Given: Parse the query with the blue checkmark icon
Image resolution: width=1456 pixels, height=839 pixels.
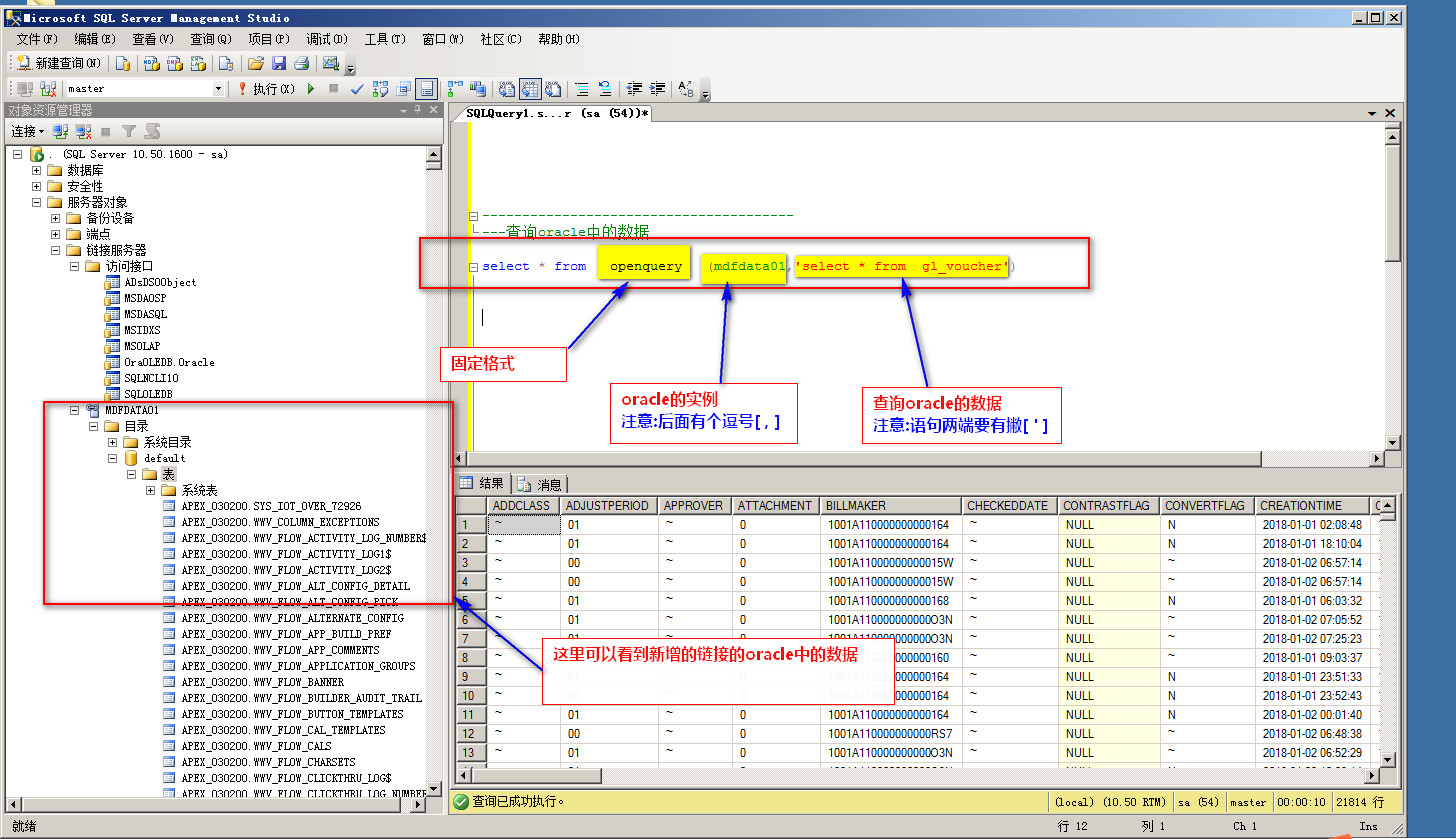Looking at the screenshot, I should (357, 89).
